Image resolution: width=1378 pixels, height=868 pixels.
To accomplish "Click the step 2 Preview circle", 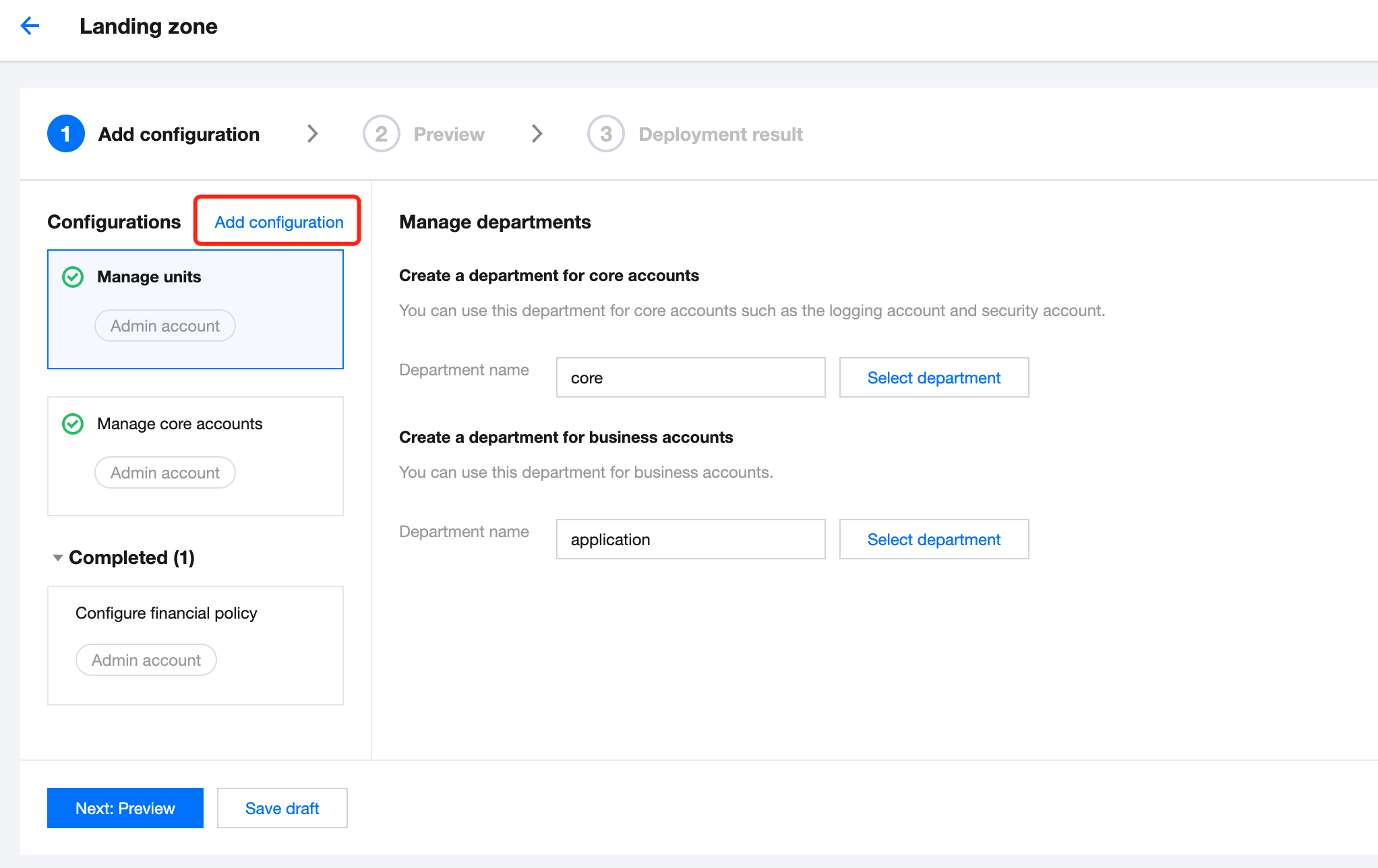I will (x=381, y=134).
